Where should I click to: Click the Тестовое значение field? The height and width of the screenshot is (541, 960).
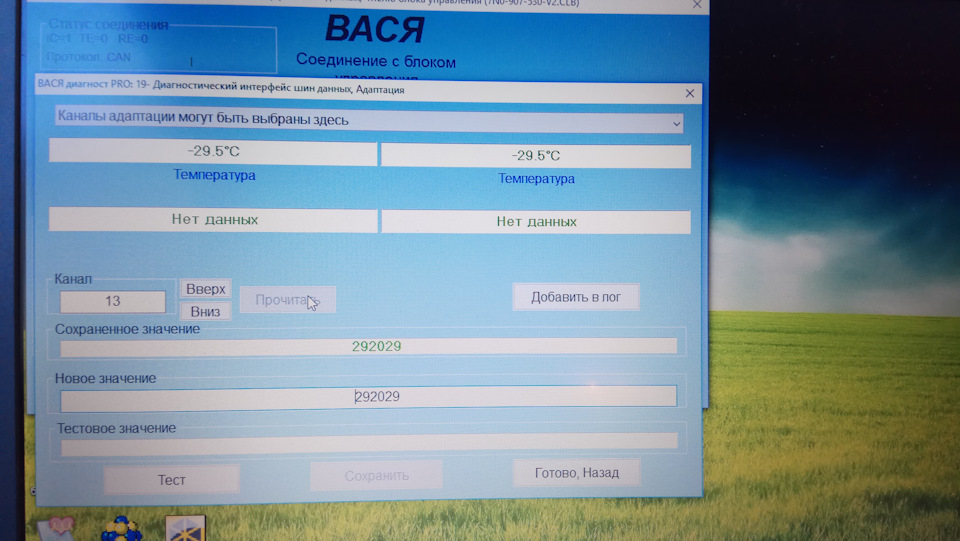point(369,443)
